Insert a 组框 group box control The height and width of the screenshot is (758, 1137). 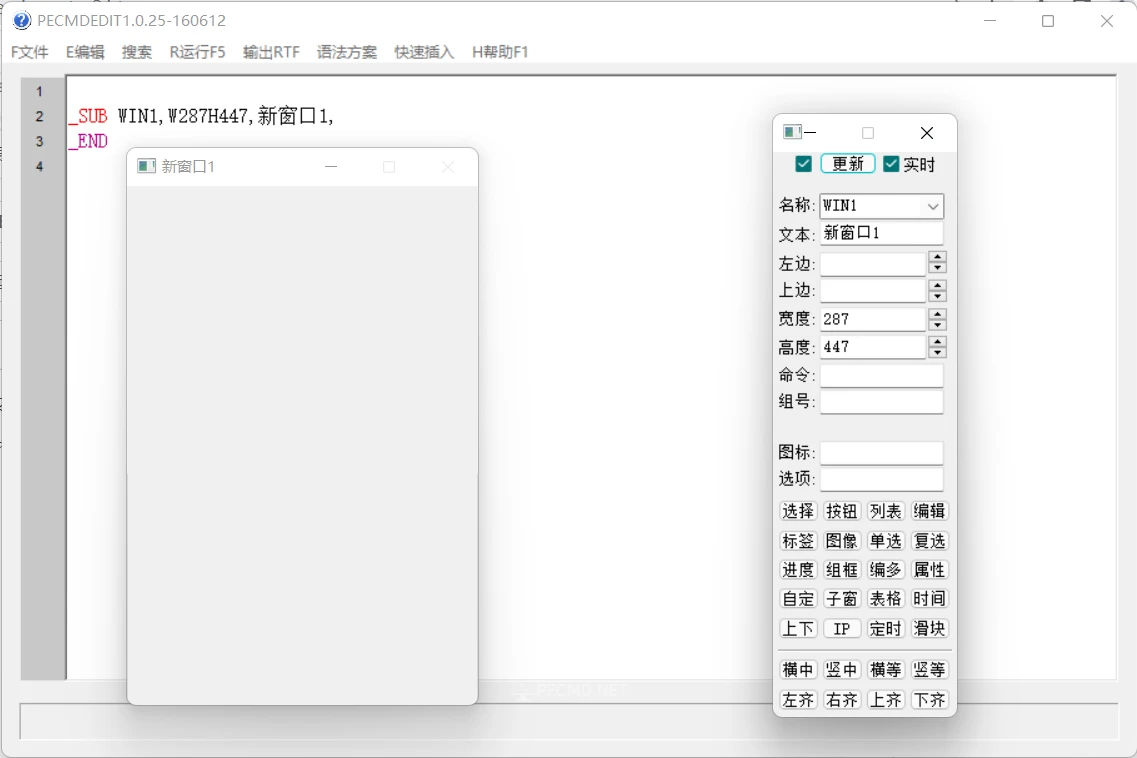tap(842, 570)
